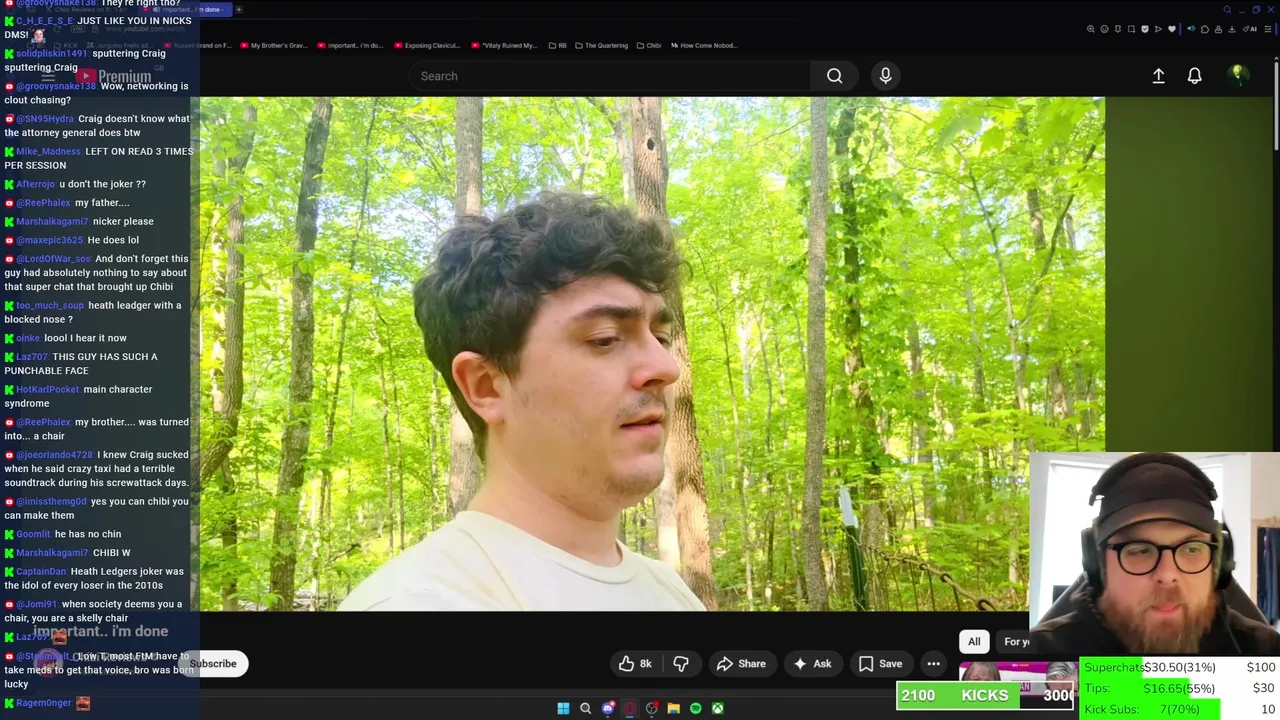Image resolution: width=1280 pixels, height=720 pixels.
Task: Open the emoji face icon in browser toolbar
Action: [x=1104, y=29]
